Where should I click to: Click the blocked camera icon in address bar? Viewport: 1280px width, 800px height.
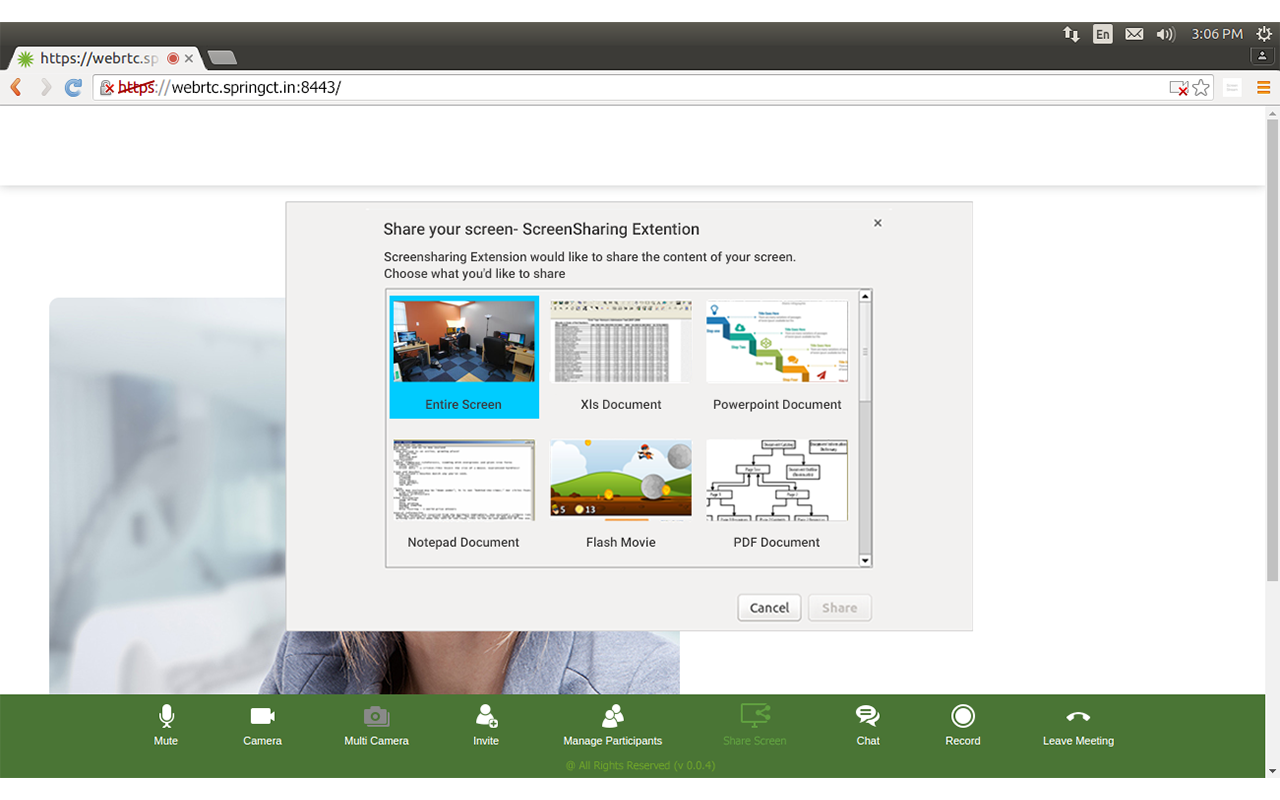point(1179,88)
